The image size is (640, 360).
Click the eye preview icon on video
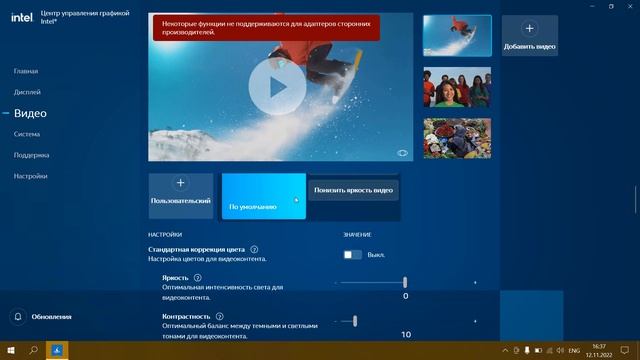[402, 153]
